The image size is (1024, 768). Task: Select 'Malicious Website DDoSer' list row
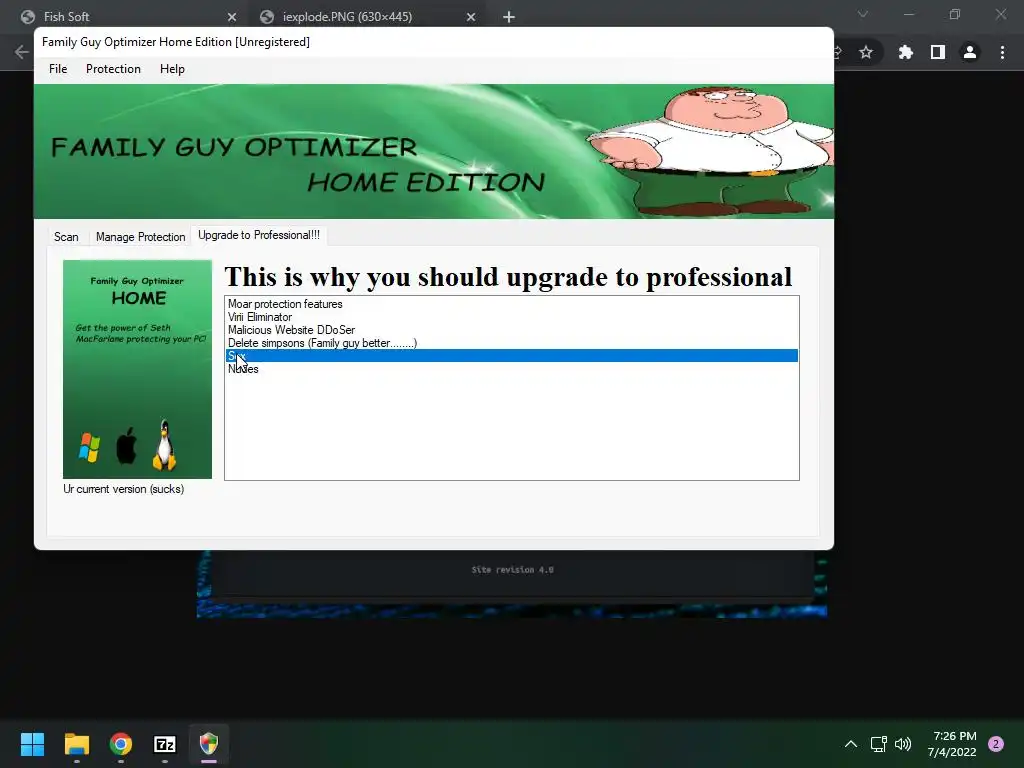tap(511, 330)
